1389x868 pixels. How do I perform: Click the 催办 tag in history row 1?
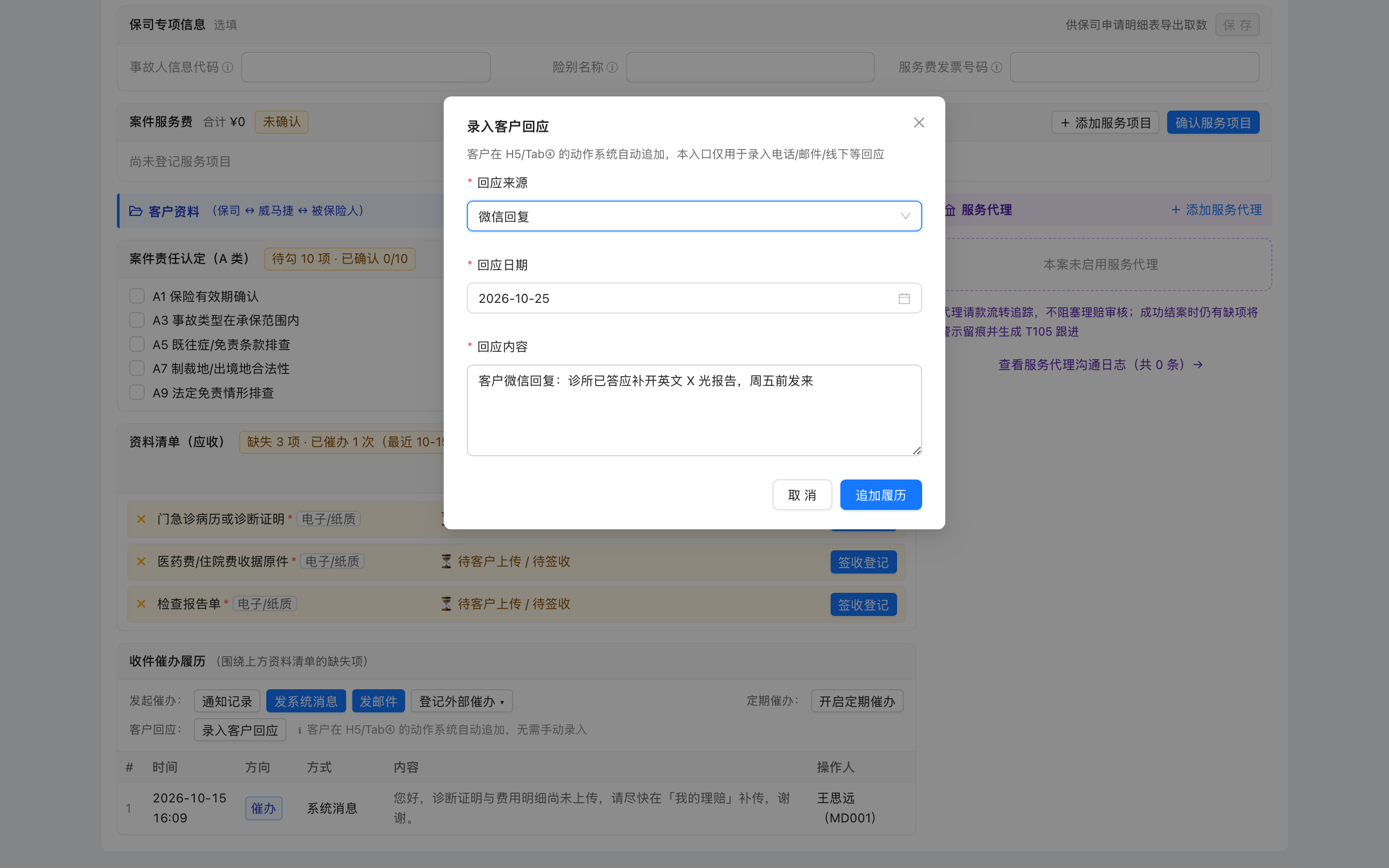(x=264, y=808)
